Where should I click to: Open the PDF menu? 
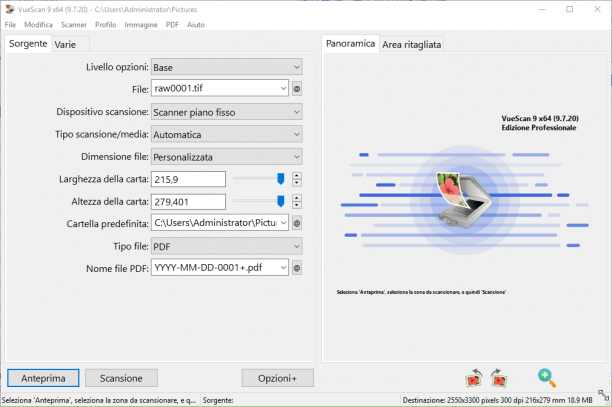[x=172, y=25]
